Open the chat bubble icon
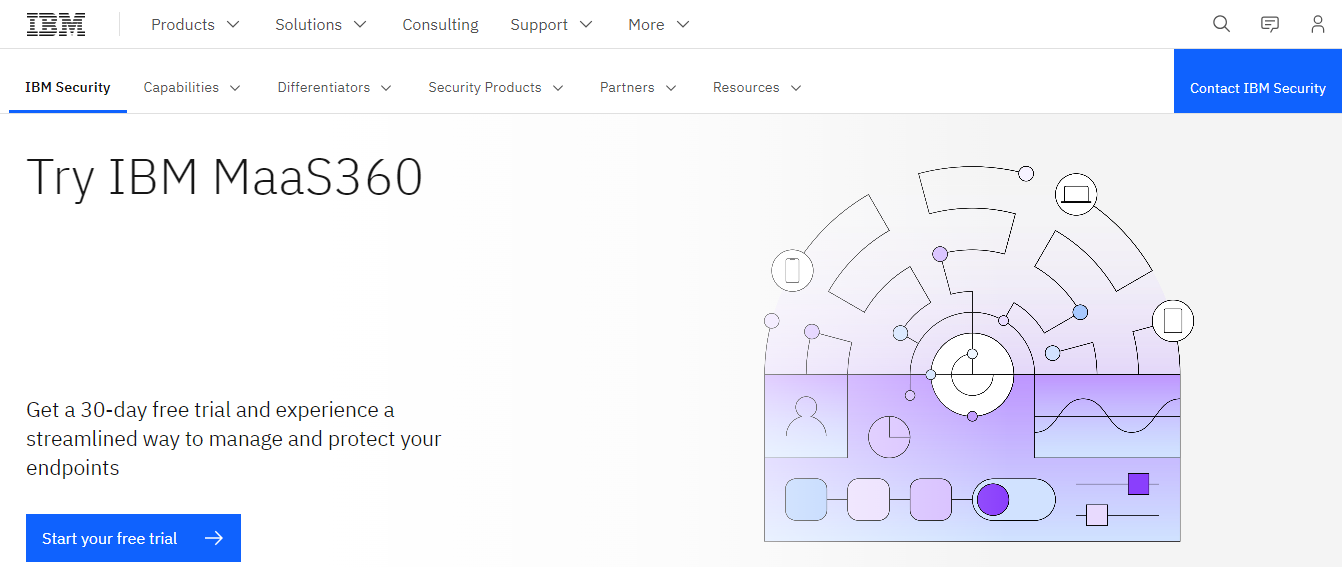 (1270, 24)
